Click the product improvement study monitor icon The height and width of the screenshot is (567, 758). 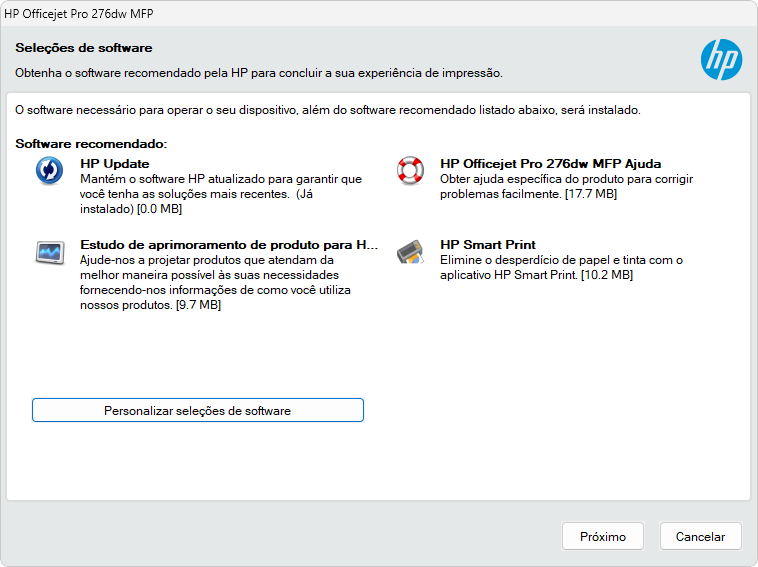[49, 252]
